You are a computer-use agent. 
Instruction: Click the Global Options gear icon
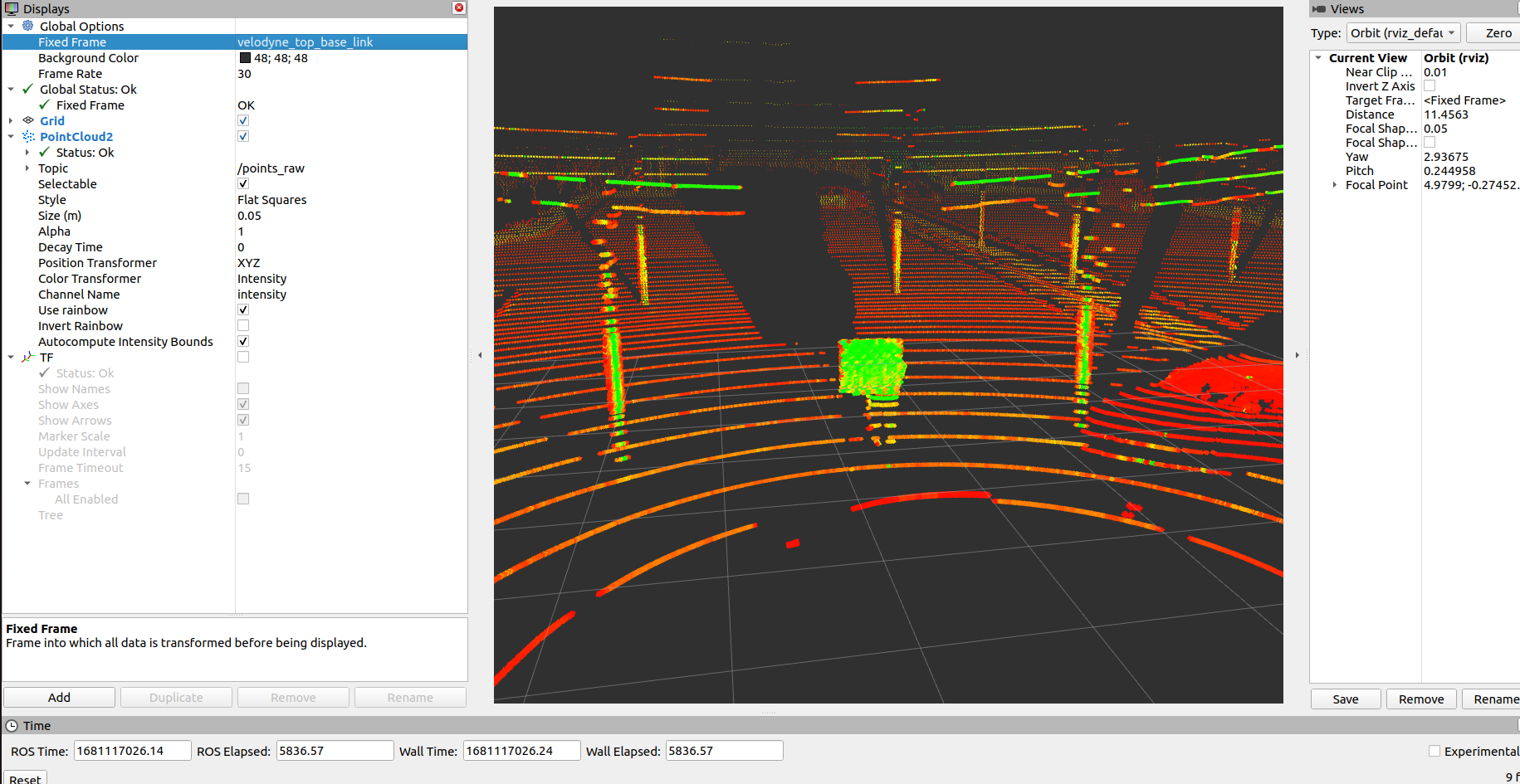tap(28, 26)
